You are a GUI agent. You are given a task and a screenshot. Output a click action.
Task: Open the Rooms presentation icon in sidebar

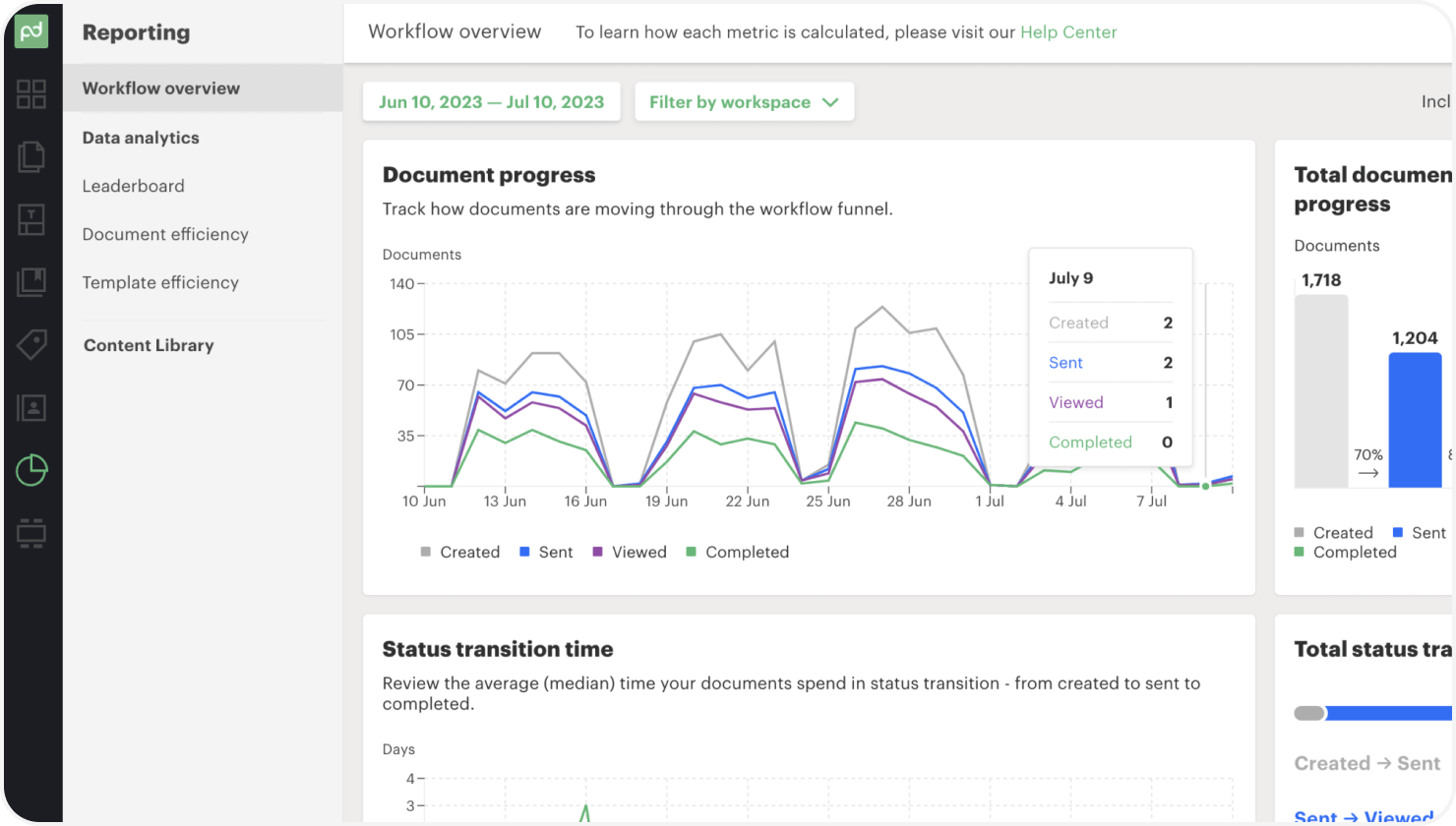(31, 533)
